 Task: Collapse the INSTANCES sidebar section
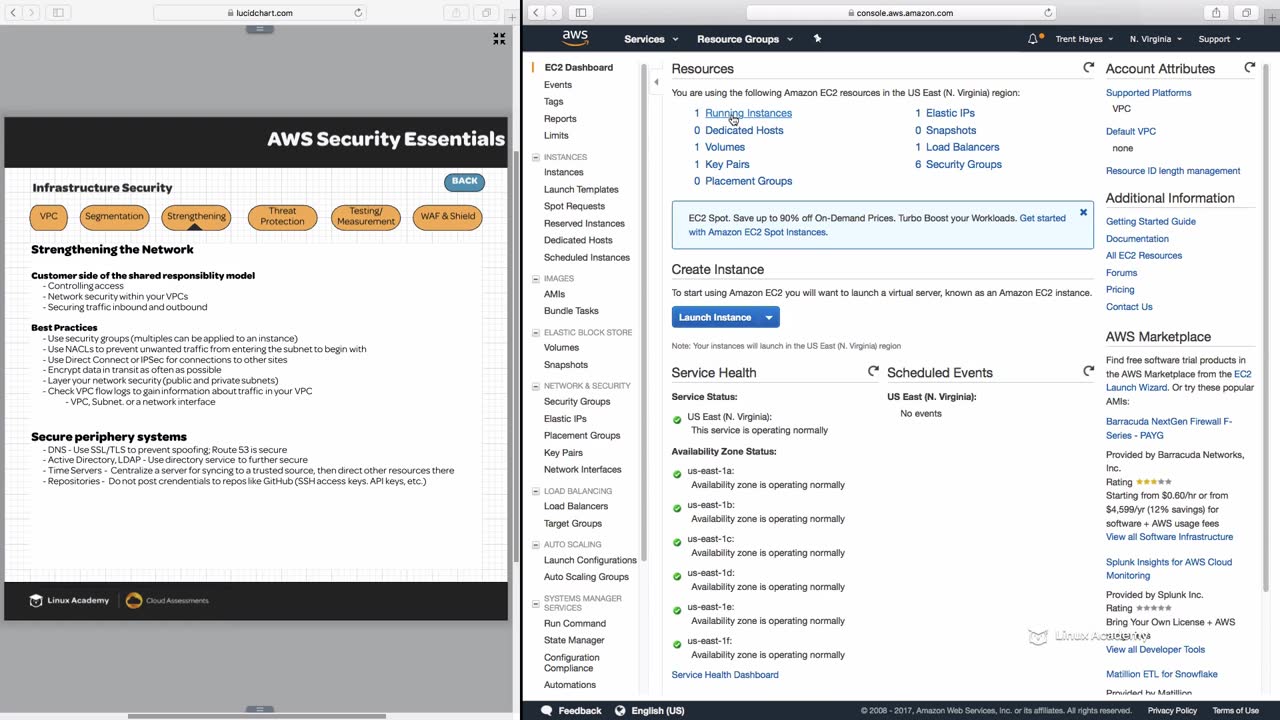(536, 157)
